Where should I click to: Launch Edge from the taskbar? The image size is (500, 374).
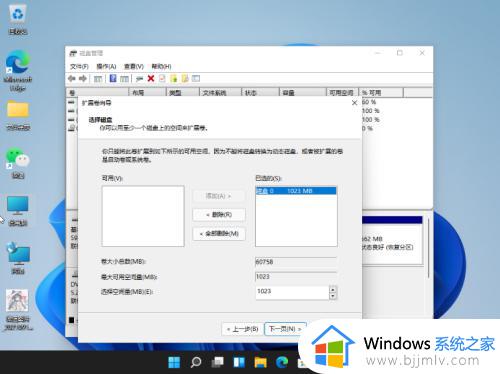coord(282,362)
